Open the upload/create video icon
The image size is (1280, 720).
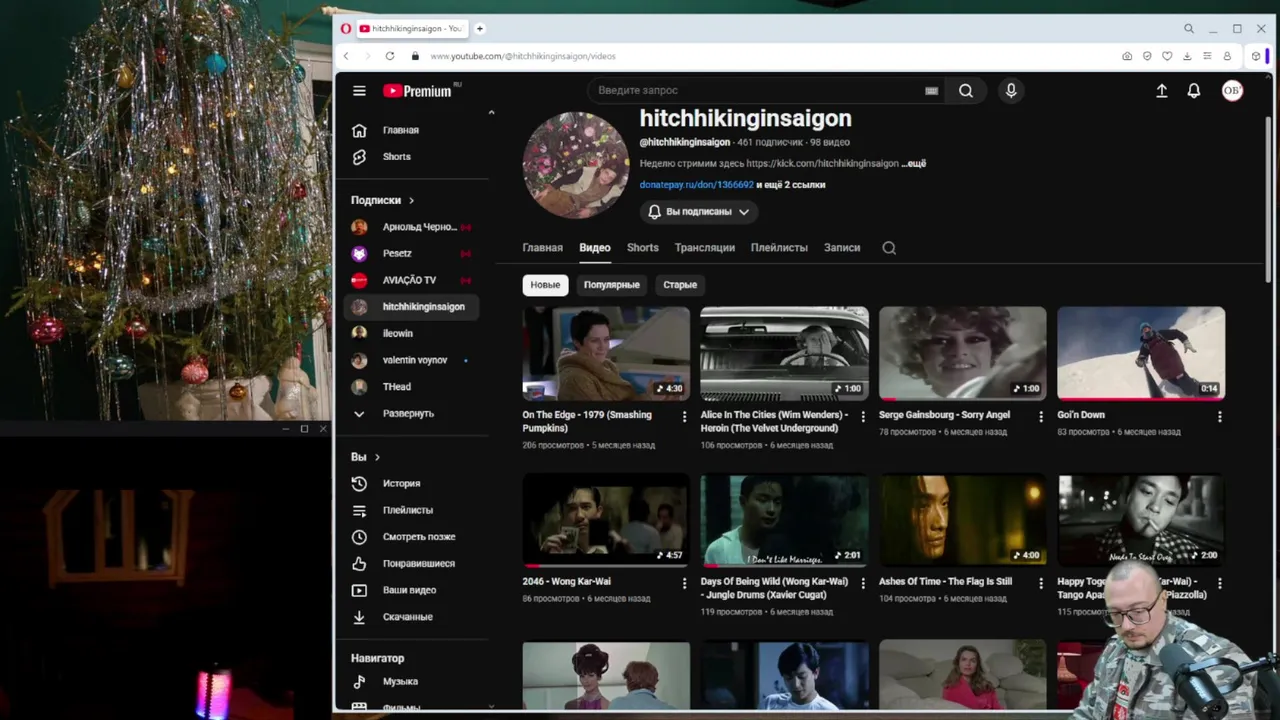click(1162, 91)
